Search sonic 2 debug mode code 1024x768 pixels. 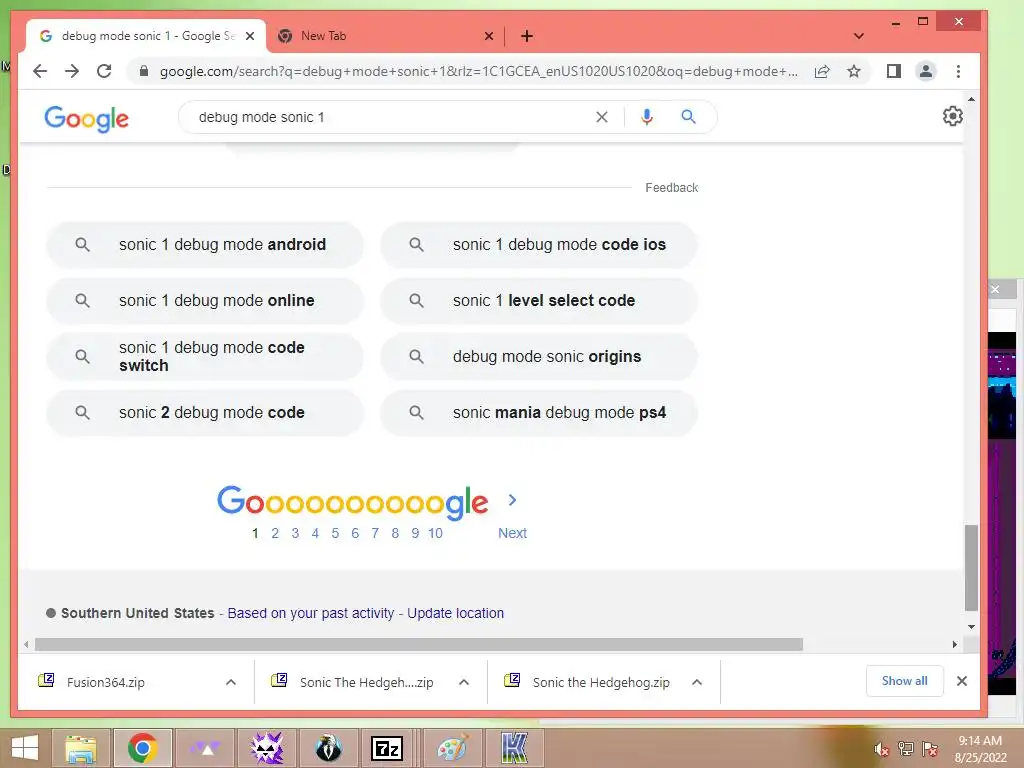pos(204,413)
